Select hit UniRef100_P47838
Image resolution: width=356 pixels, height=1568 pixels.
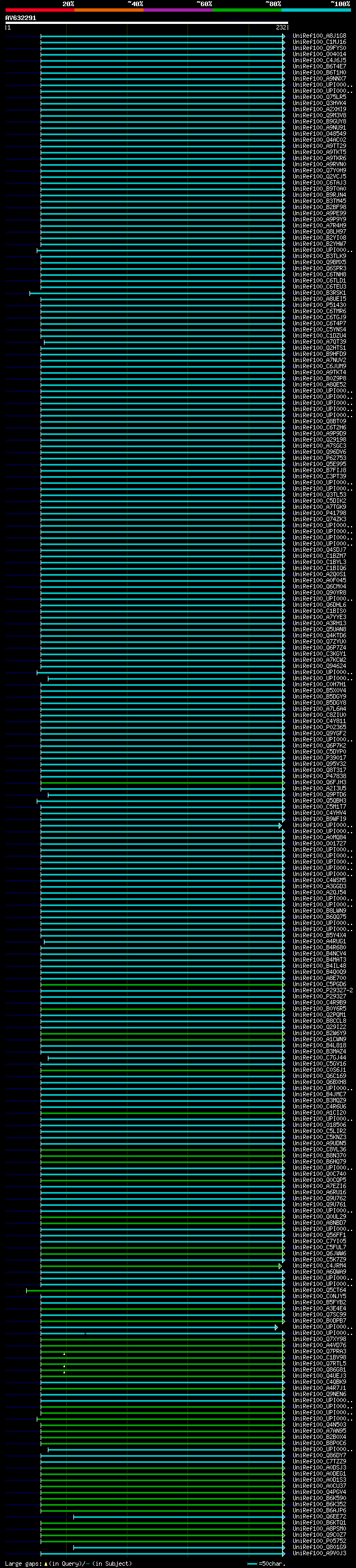pyautogui.click(x=319, y=776)
